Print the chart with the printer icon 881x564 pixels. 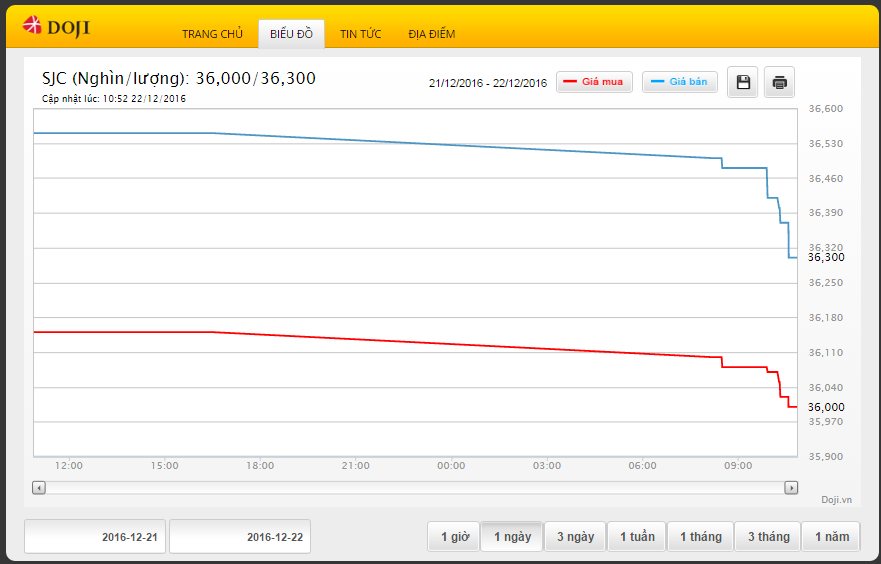779,82
